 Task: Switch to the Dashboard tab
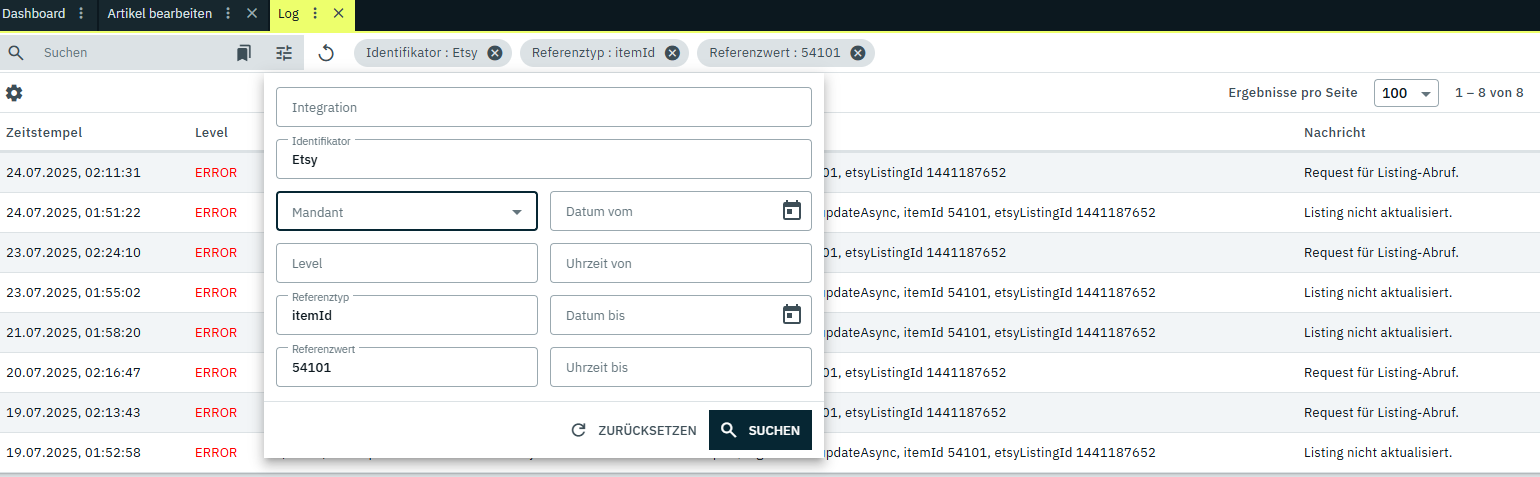[34, 14]
